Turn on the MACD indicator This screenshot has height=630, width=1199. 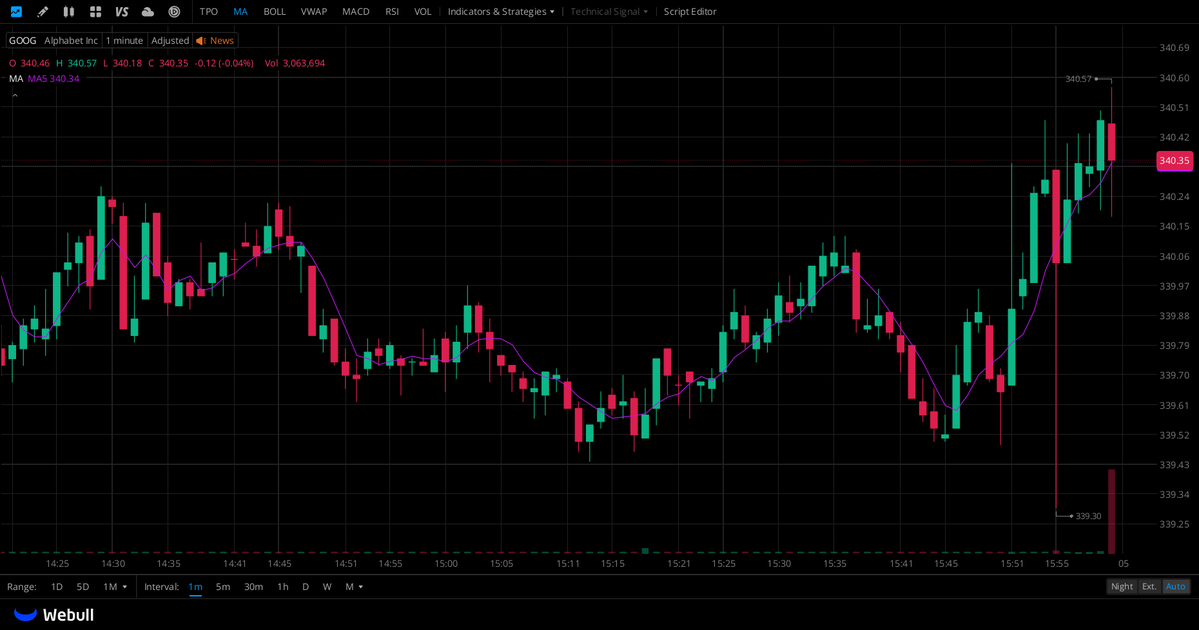(x=356, y=11)
